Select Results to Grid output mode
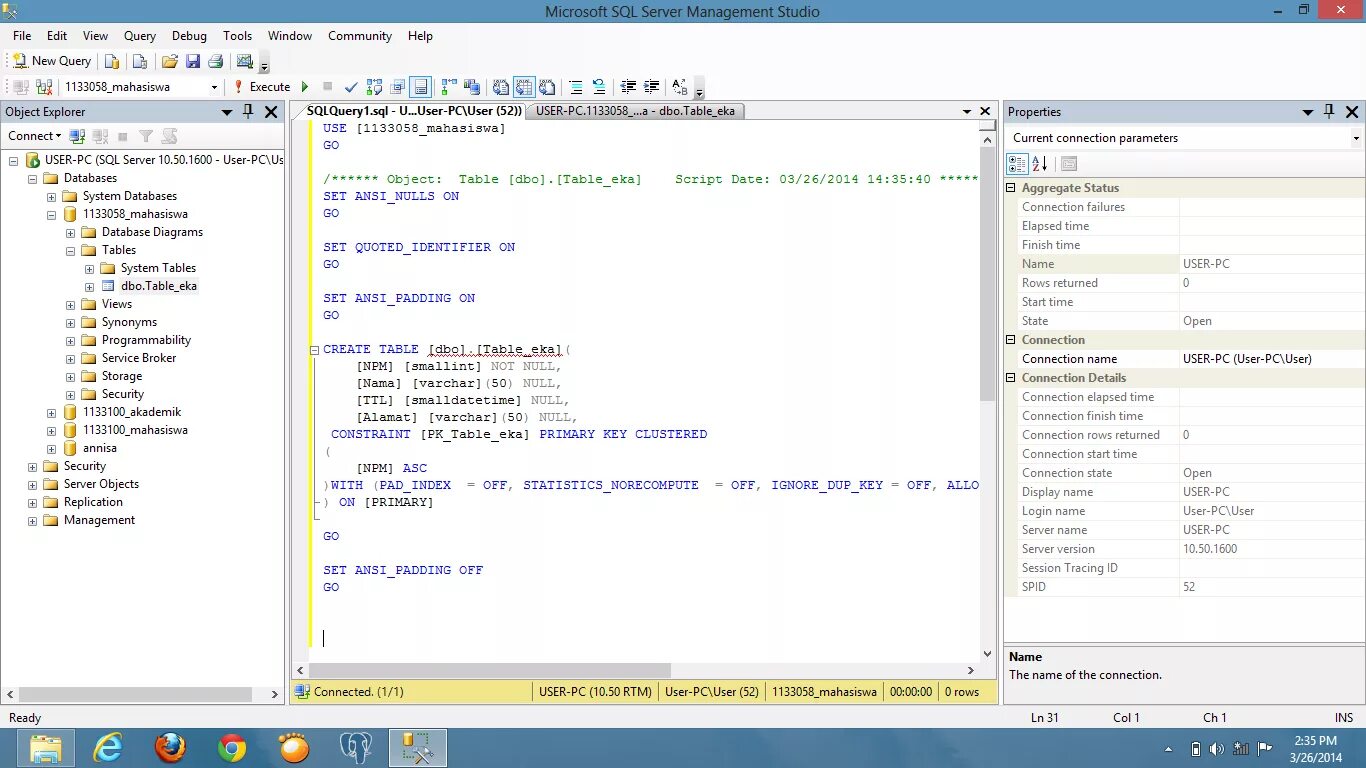This screenshot has width=1366, height=768. click(524, 87)
